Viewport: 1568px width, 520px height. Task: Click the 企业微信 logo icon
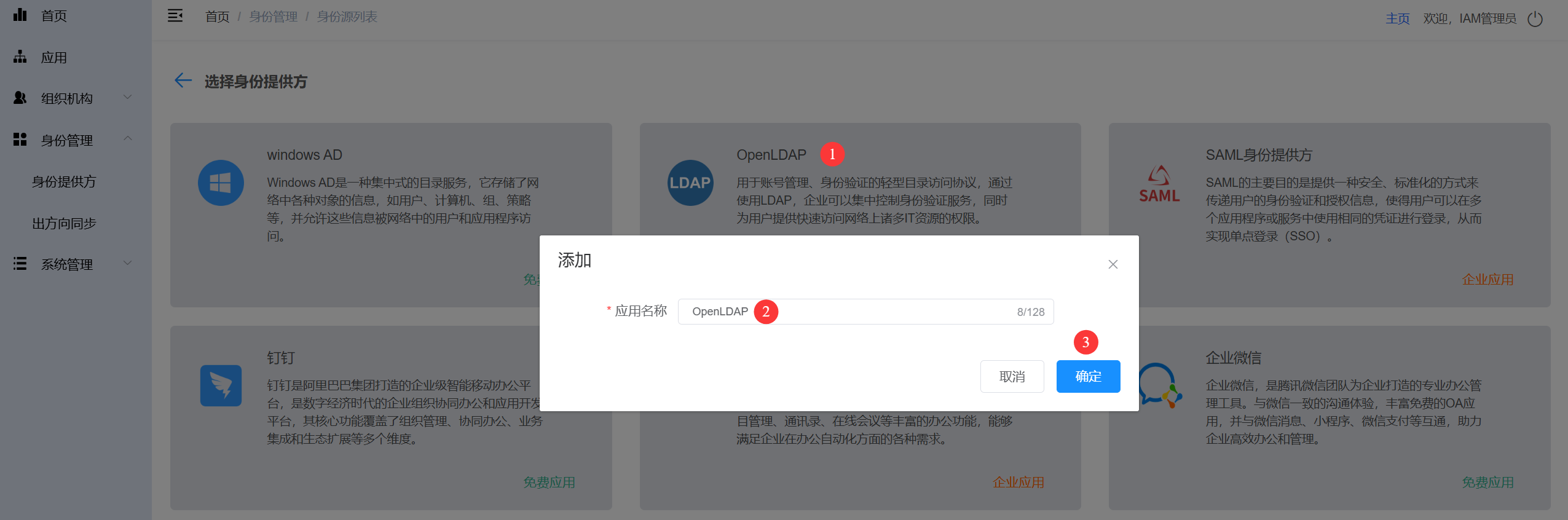coord(1158,386)
